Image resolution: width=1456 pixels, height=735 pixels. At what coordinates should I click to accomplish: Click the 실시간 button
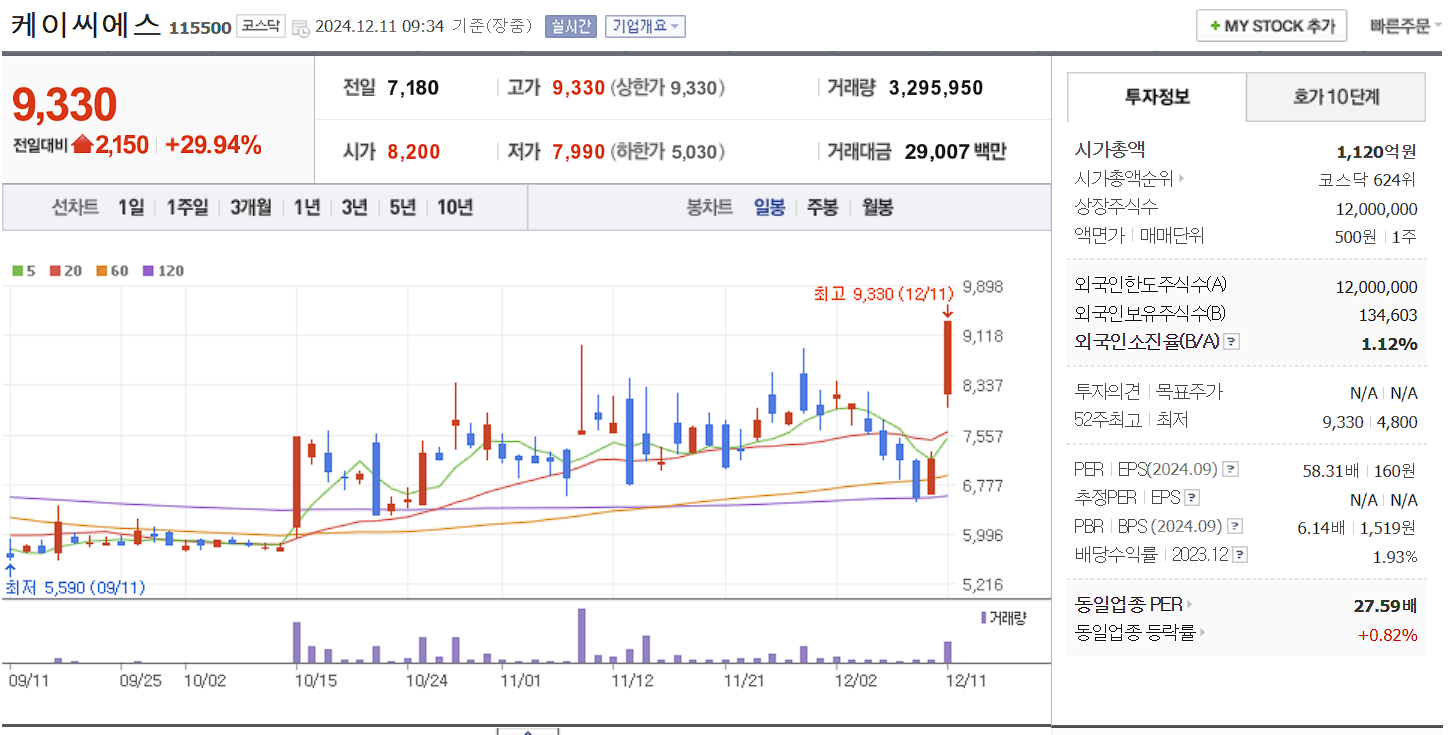click(x=569, y=25)
